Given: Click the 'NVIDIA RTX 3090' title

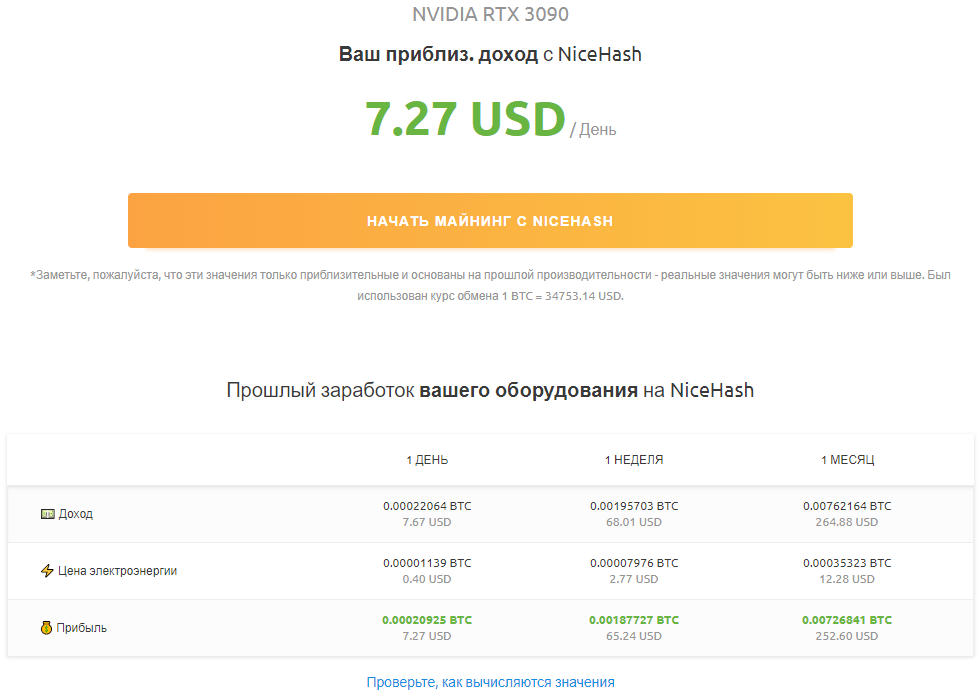Looking at the screenshot, I should coord(490,14).
